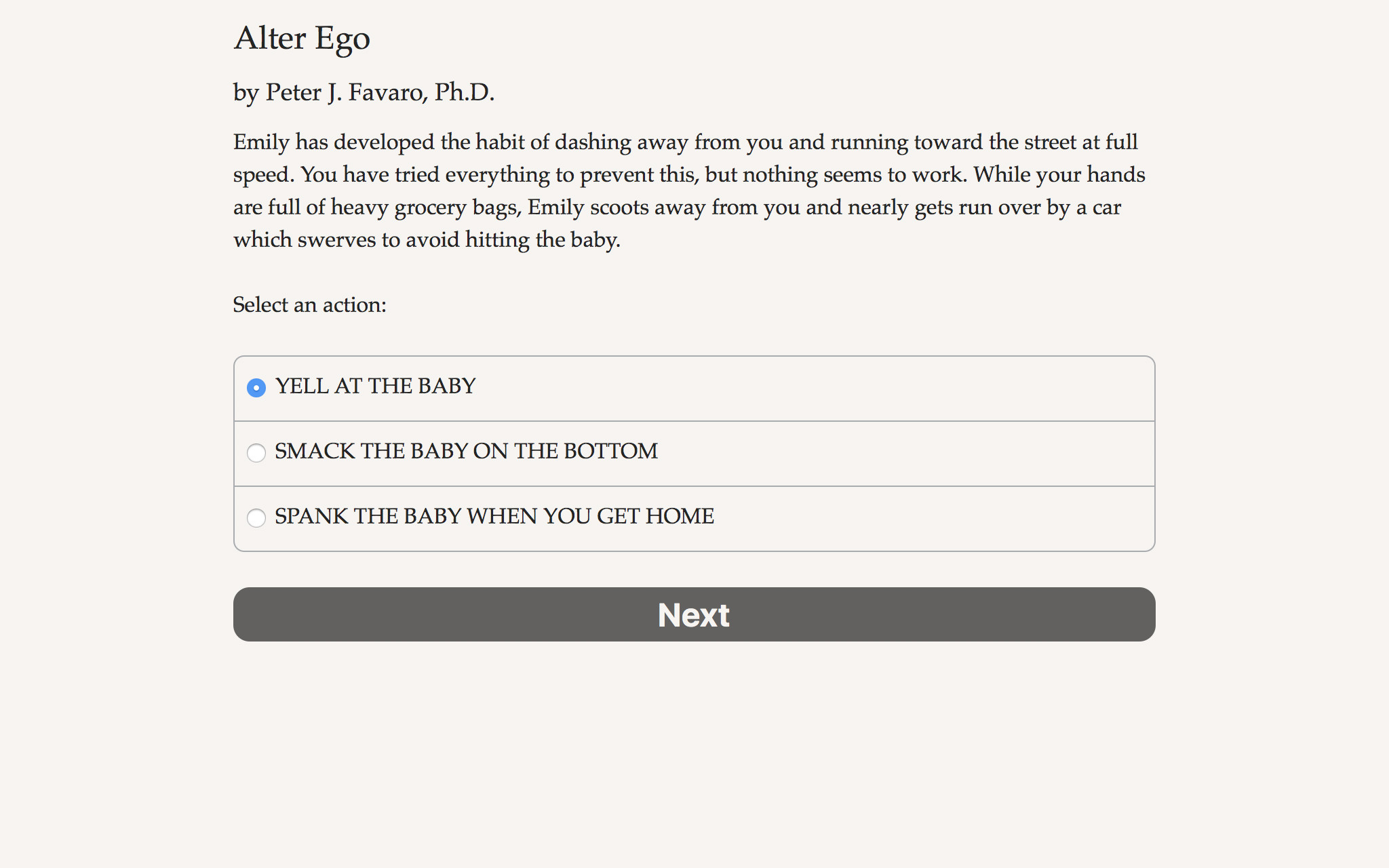The image size is (1389, 868).
Task: Click the text "SMACK THE BABY ON THE BOTTOM"
Action: (465, 450)
